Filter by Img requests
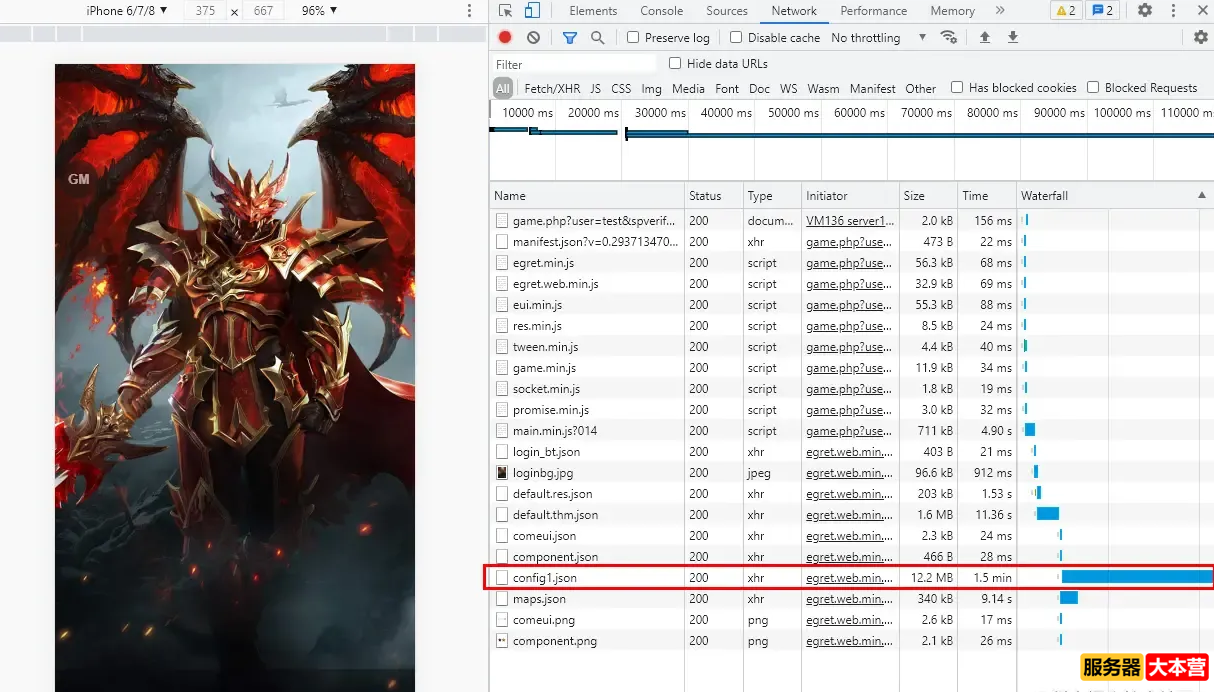Image resolution: width=1214 pixels, height=692 pixels. (x=652, y=88)
